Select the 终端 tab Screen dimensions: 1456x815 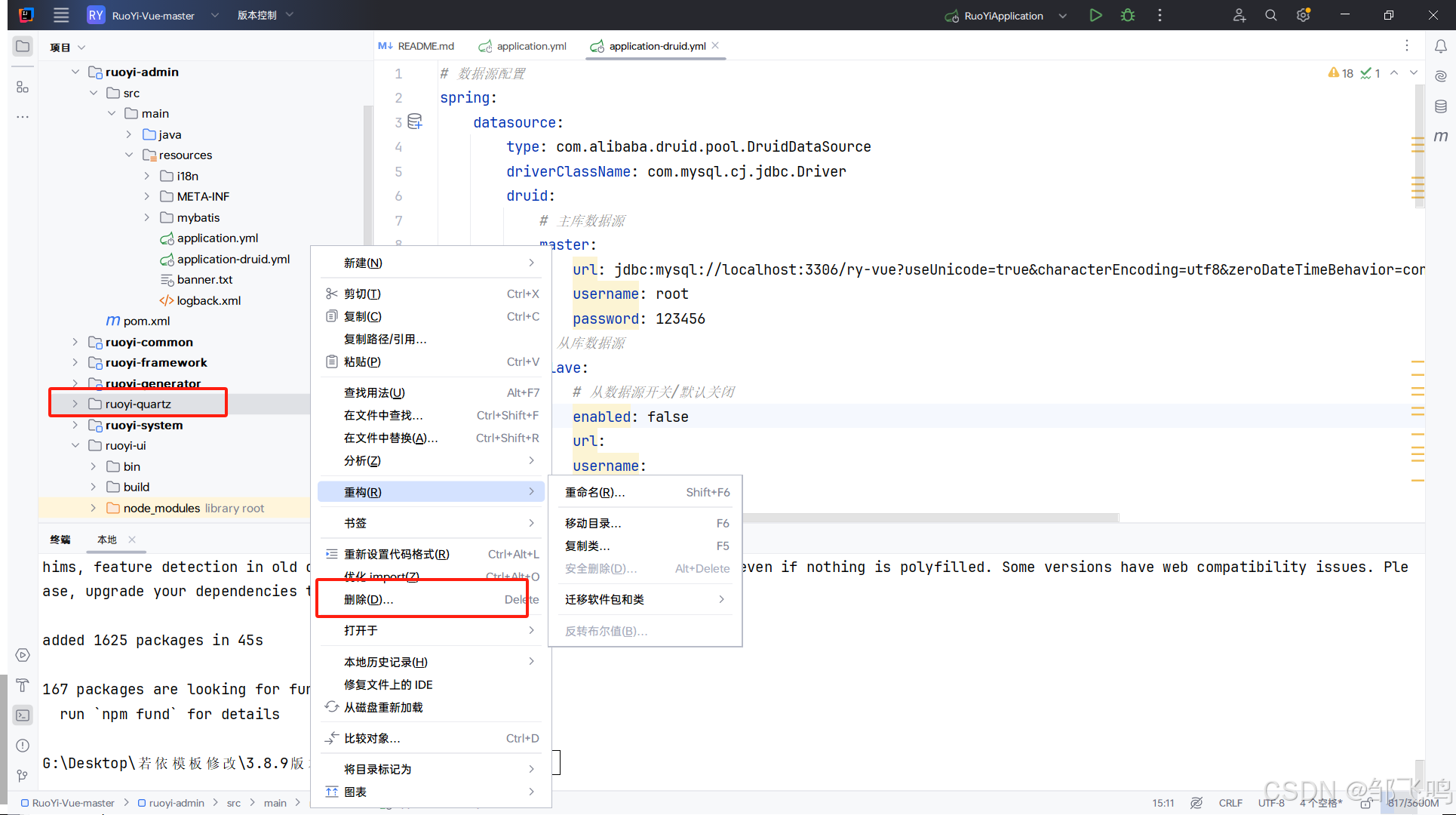click(60, 540)
